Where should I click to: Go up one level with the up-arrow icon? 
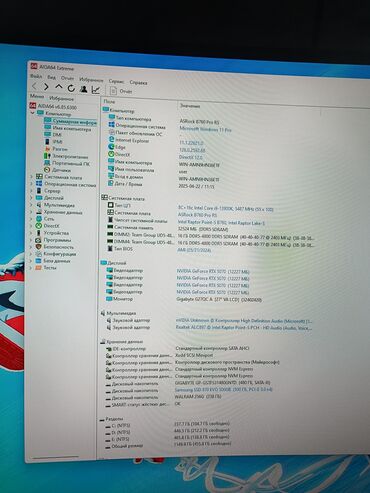(59, 87)
